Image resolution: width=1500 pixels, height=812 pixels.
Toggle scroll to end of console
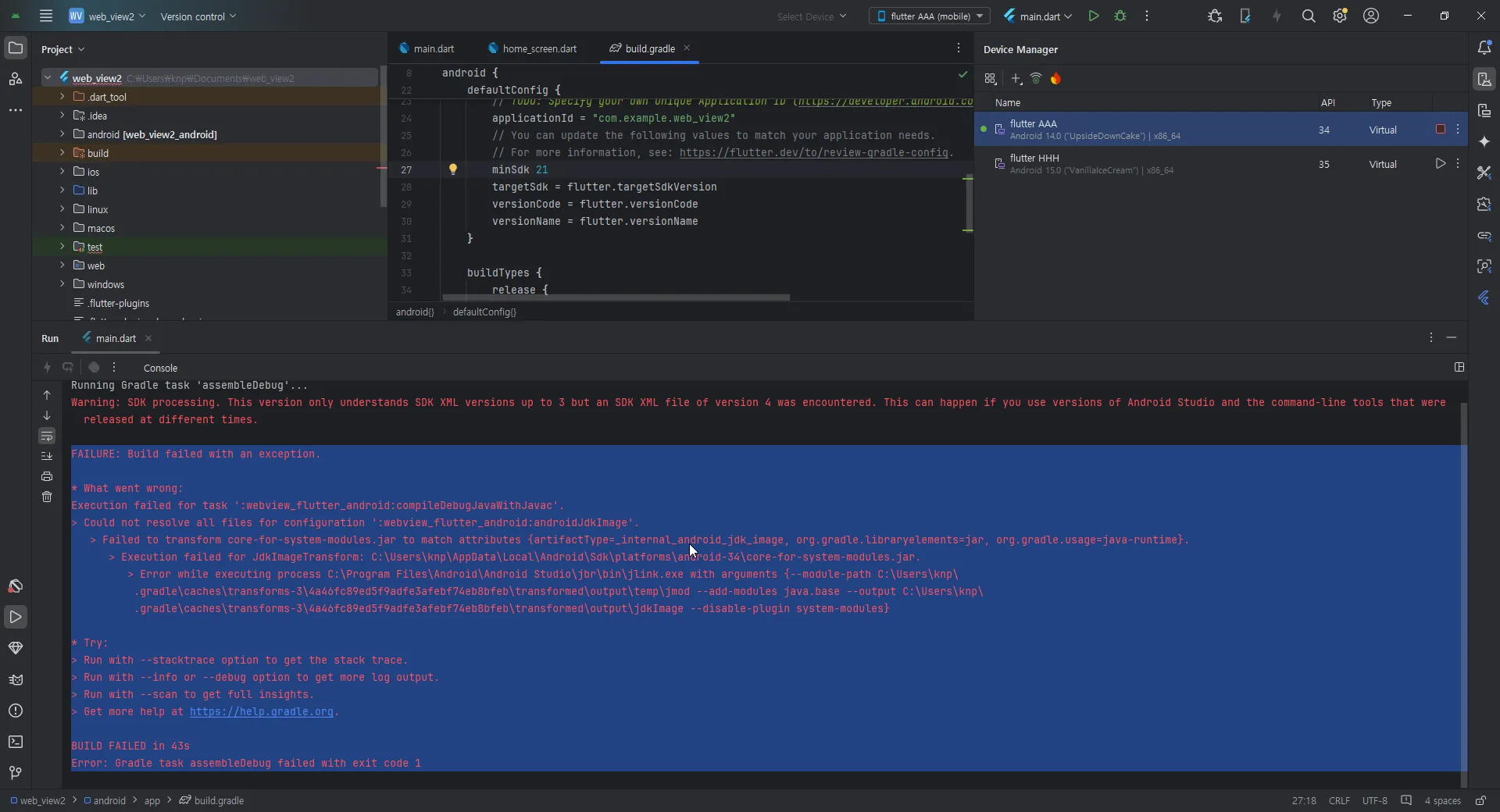pos(47,456)
